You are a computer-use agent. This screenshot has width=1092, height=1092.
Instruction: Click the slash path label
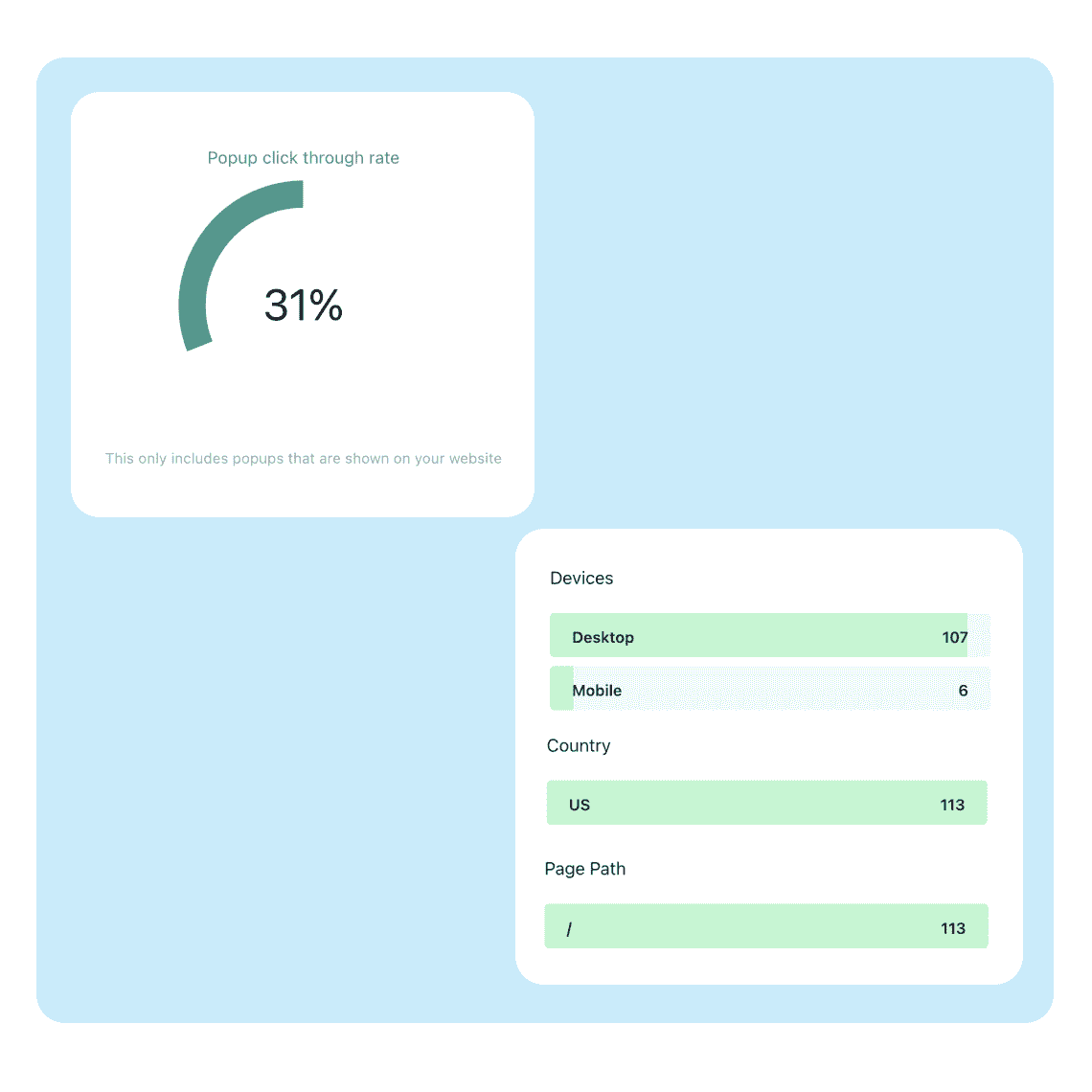pyautogui.click(x=569, y=929)
